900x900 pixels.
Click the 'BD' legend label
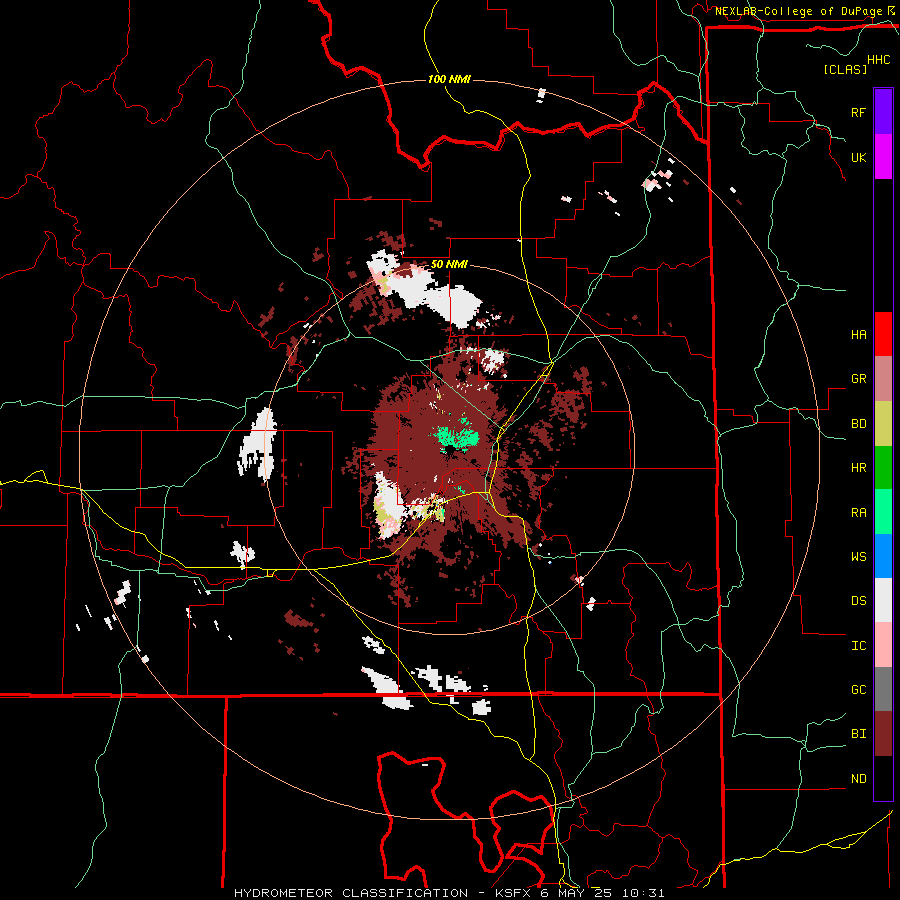point(858,424)
